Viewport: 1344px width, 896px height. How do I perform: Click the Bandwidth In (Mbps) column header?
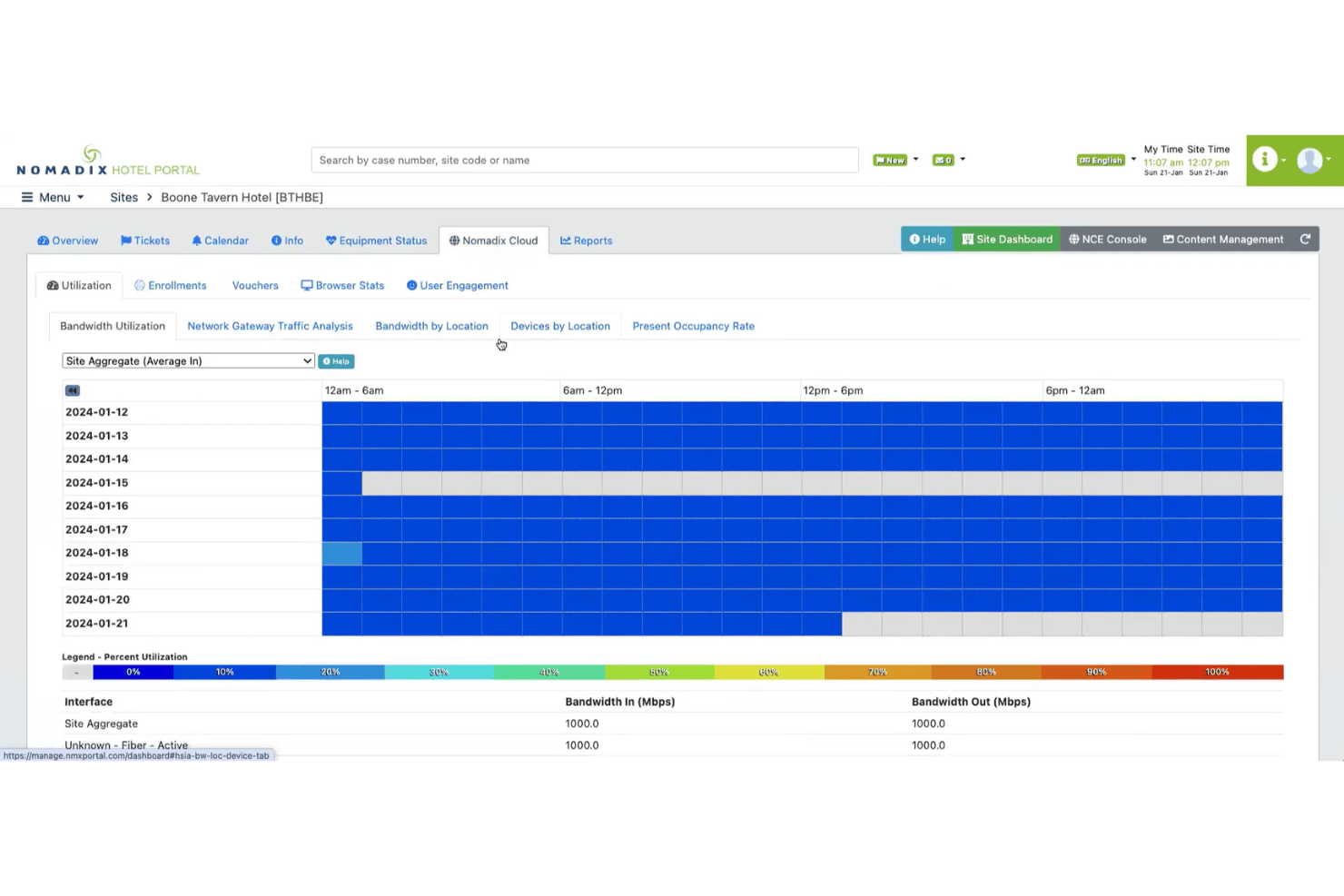click(620, 702)
